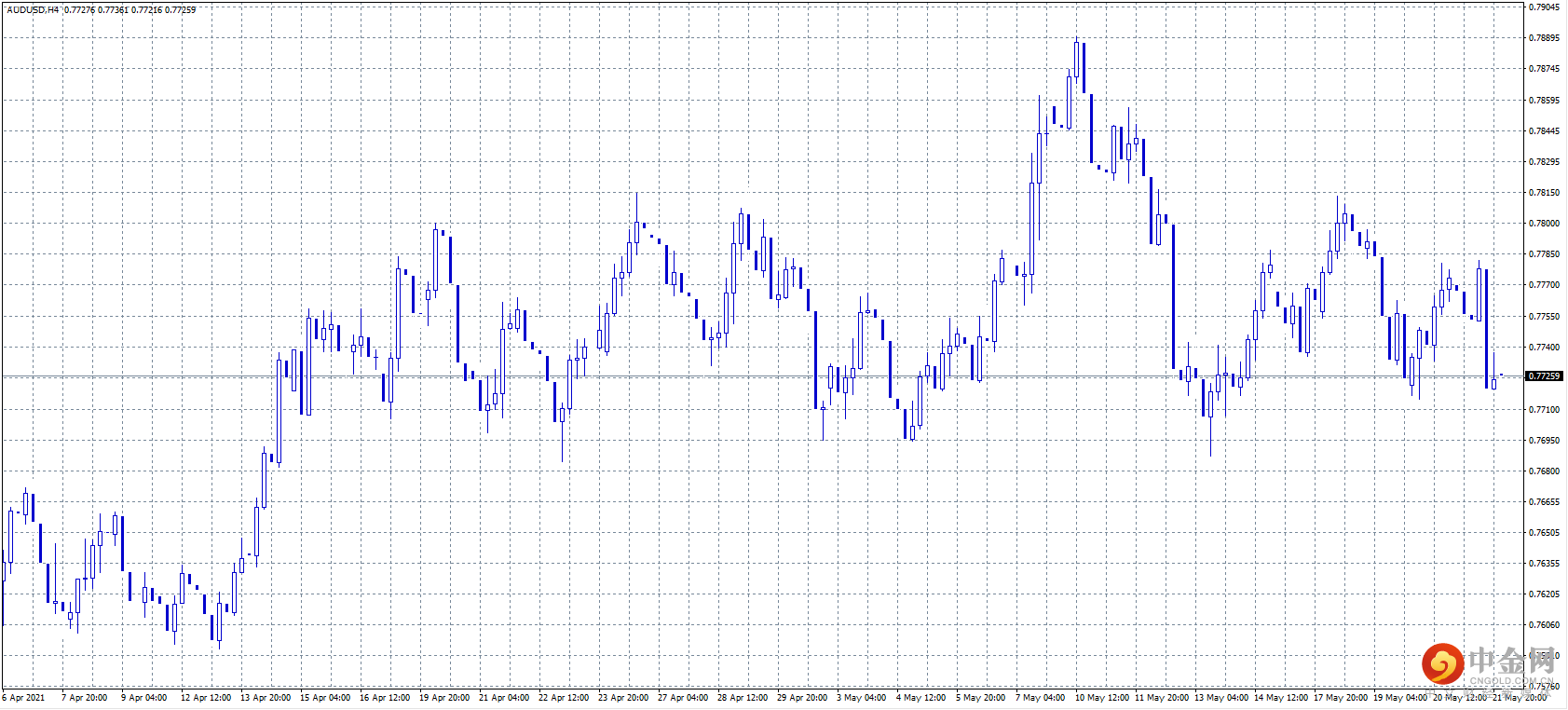Select the 12 Apr 12:00 time label
The height and width of the screenshot is (710, 1568).
coord(206,698)
